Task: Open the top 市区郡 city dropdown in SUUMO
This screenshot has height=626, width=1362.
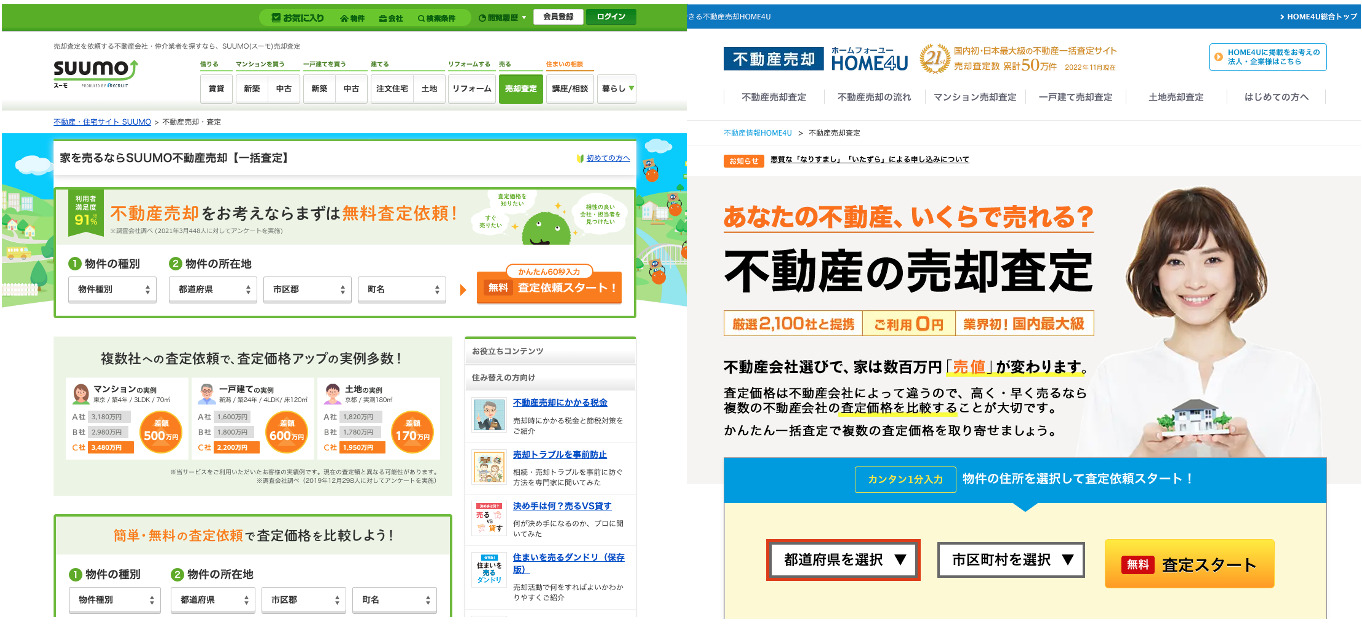Action: (x=307, y=289)
